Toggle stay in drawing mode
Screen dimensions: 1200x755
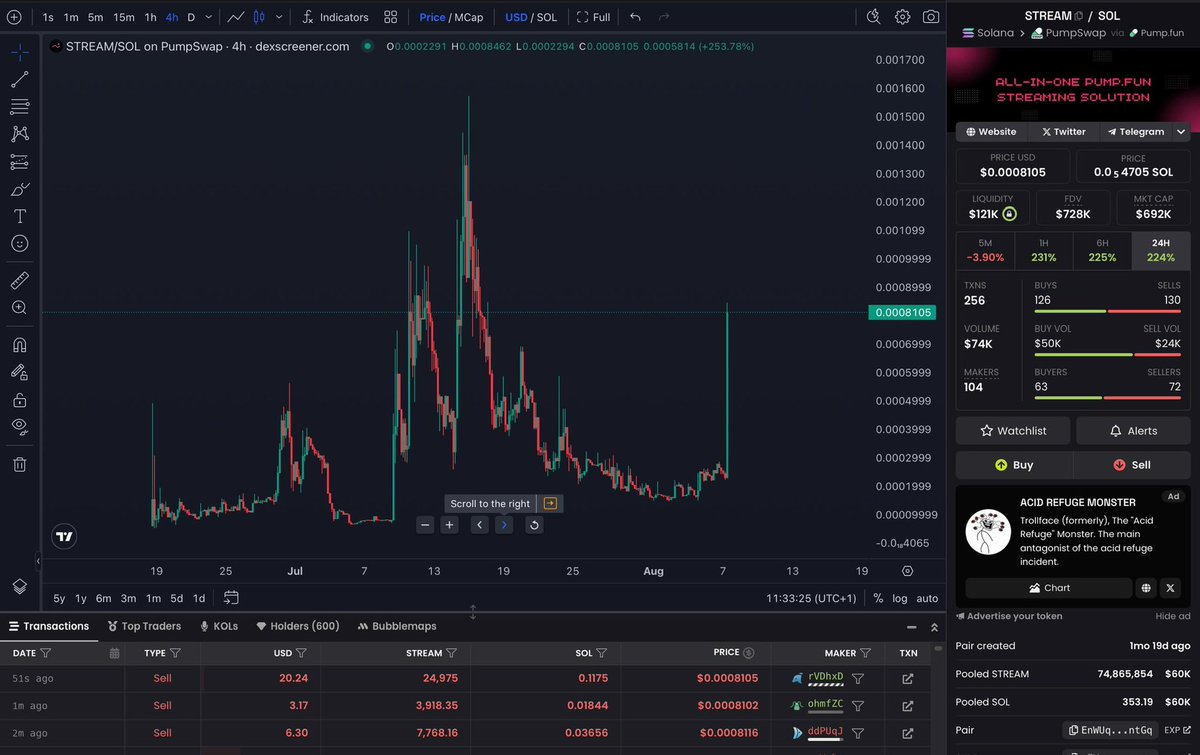(x=20, y=372)
